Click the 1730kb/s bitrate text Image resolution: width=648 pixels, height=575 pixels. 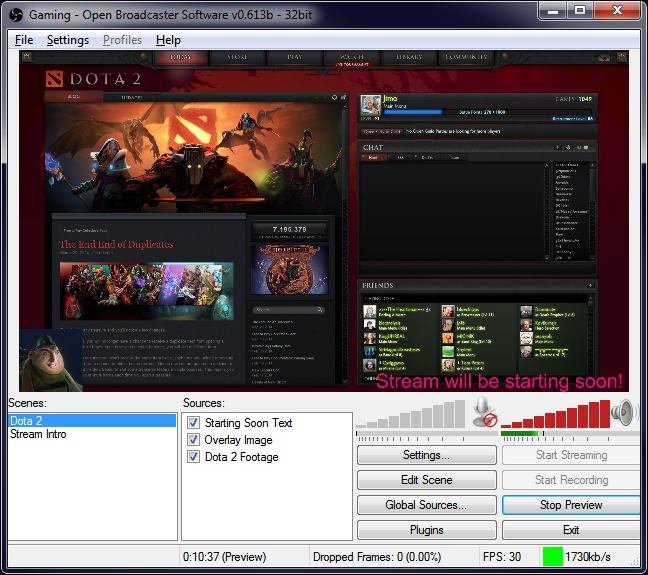click(x=588, y=557)
